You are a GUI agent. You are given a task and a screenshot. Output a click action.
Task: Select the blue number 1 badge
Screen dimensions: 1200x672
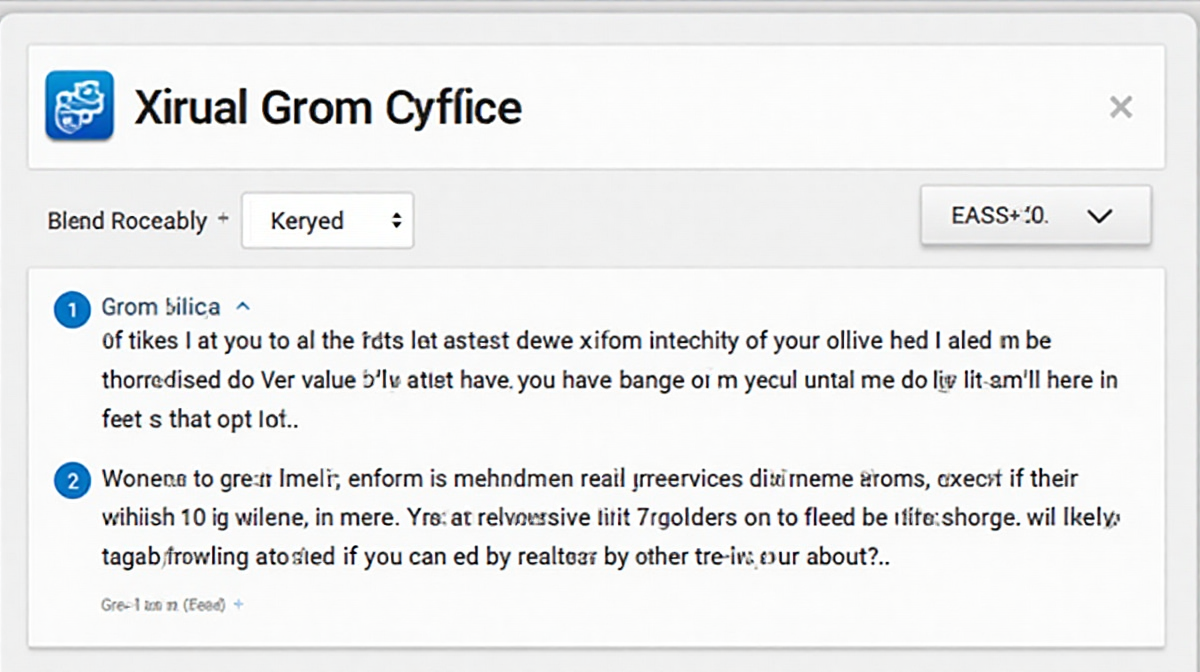click(71, 310)
